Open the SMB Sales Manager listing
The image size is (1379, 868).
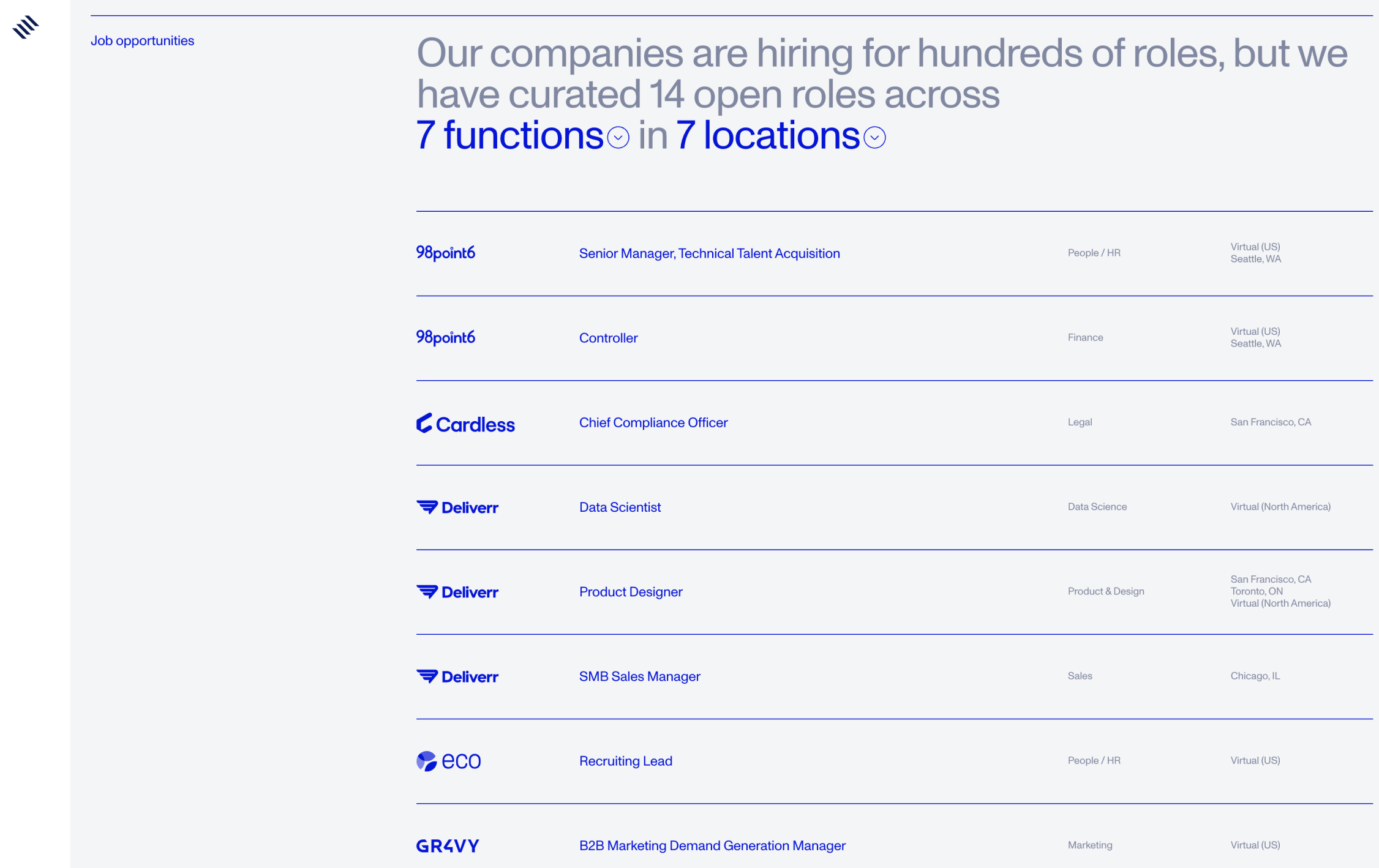[639, 676]
